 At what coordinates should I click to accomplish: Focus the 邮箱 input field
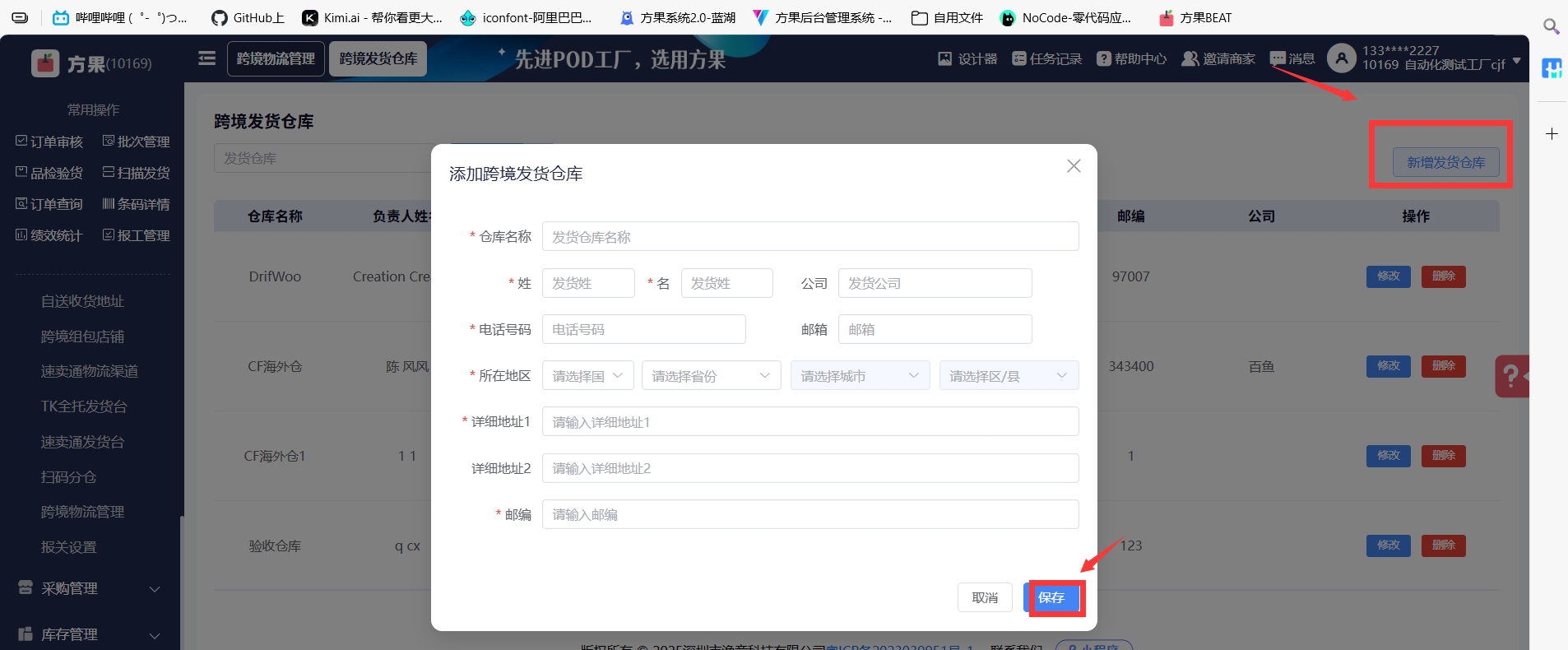point(935,329)
